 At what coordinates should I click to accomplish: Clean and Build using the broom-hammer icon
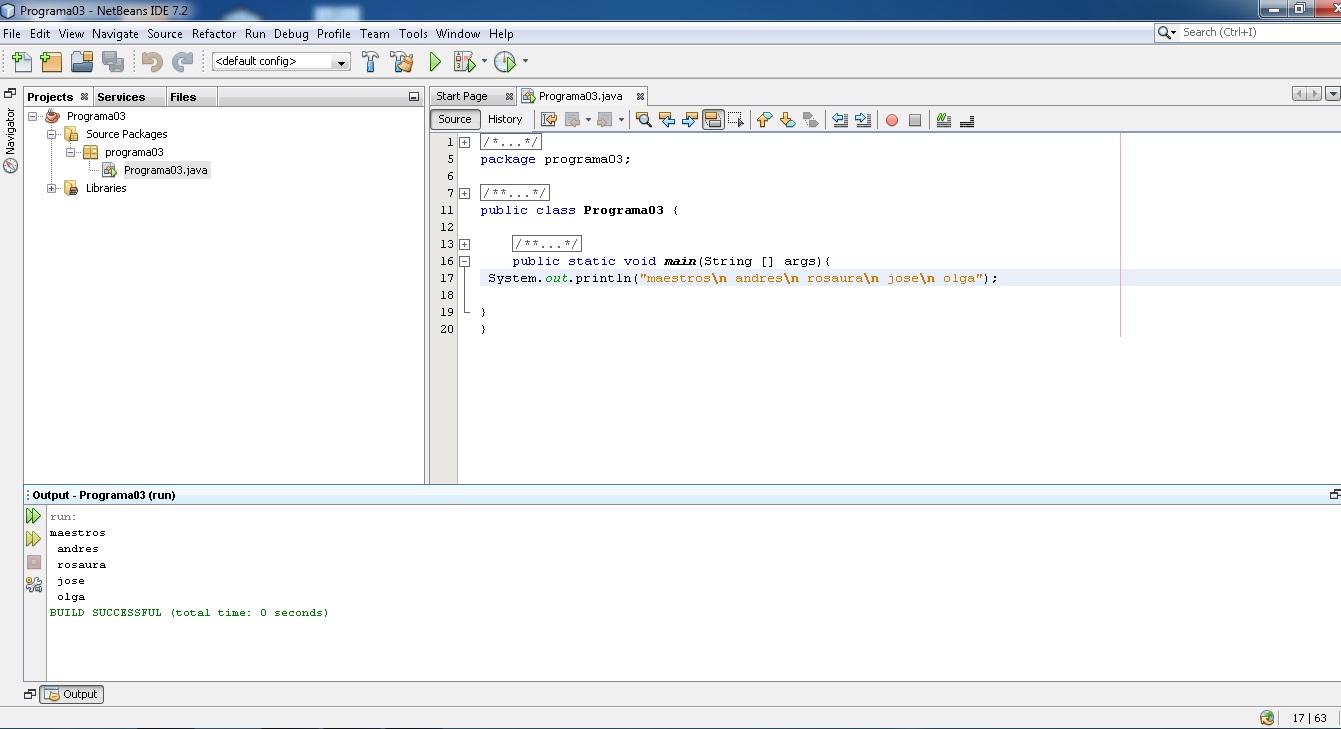pyautogui.click(x=401, y=61)
